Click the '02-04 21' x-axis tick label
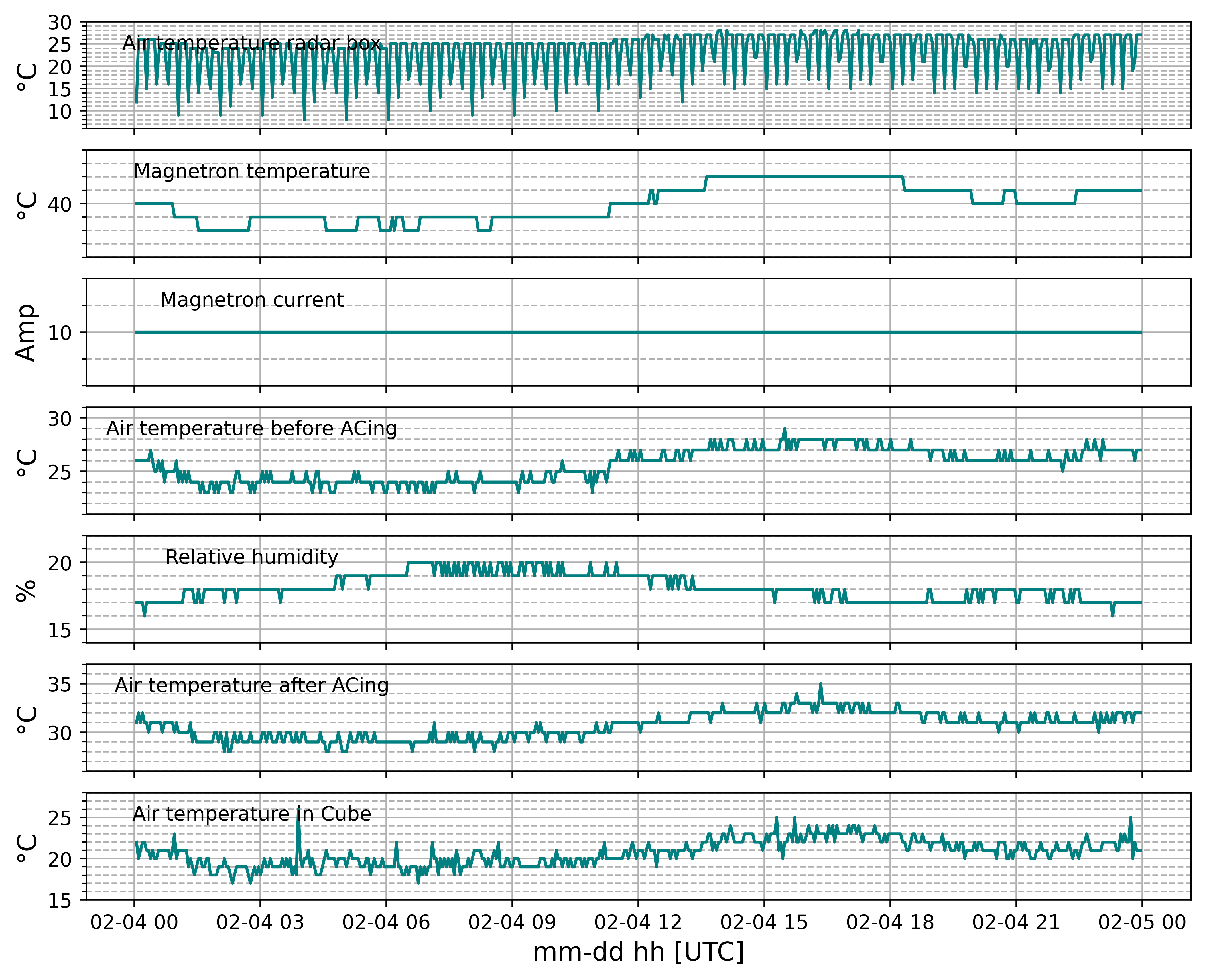Viewport: 1205px width, 980px height. 1016,922
